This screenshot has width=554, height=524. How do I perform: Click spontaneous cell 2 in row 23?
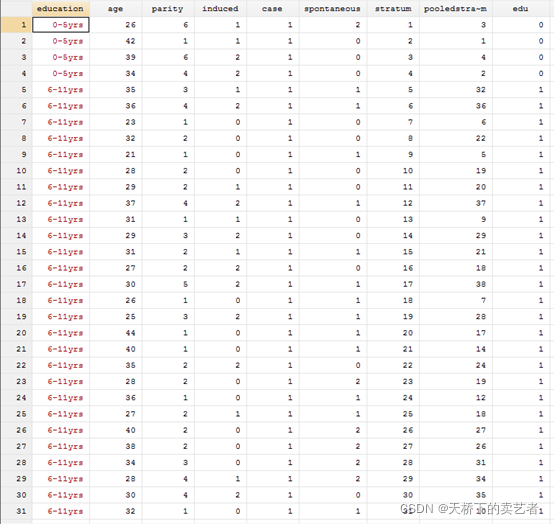332,381
